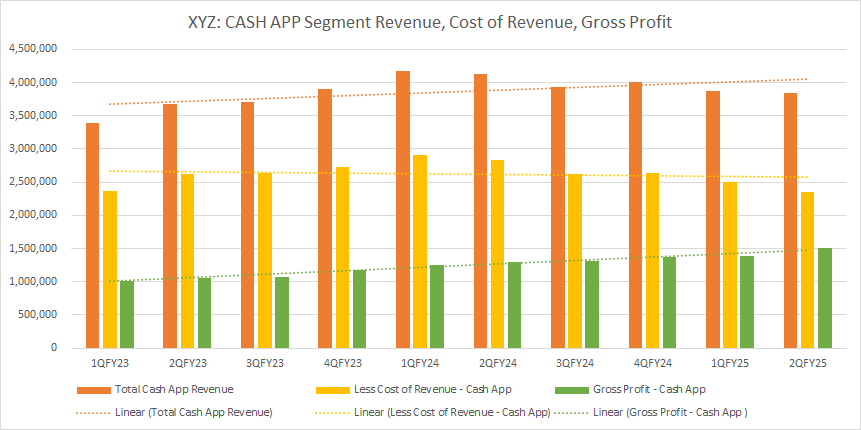
Task: Click the yellow cost bar for 1QFY23
Action: pos(110,270)
